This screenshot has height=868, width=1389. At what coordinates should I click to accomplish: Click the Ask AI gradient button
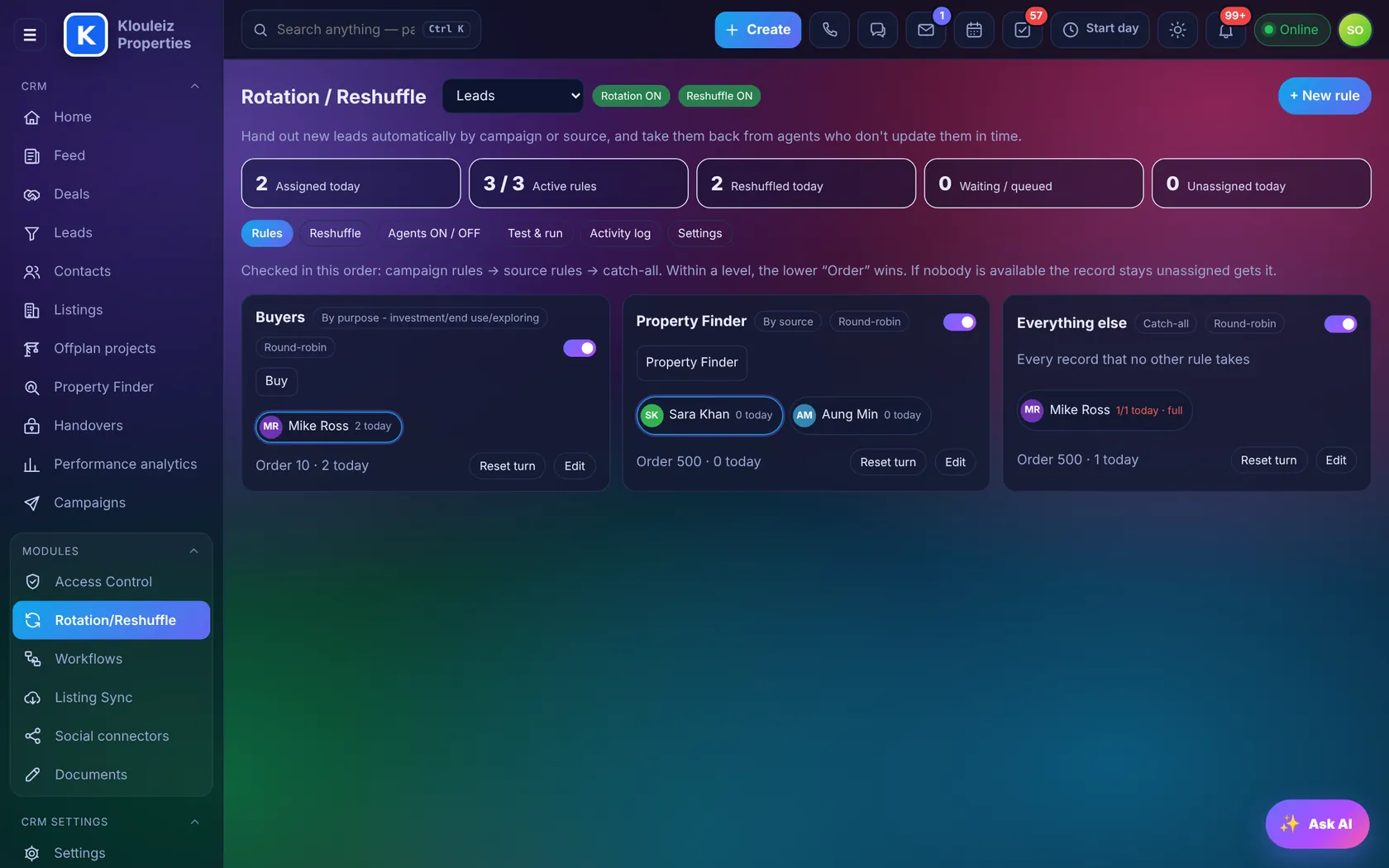coord(1317,824)
